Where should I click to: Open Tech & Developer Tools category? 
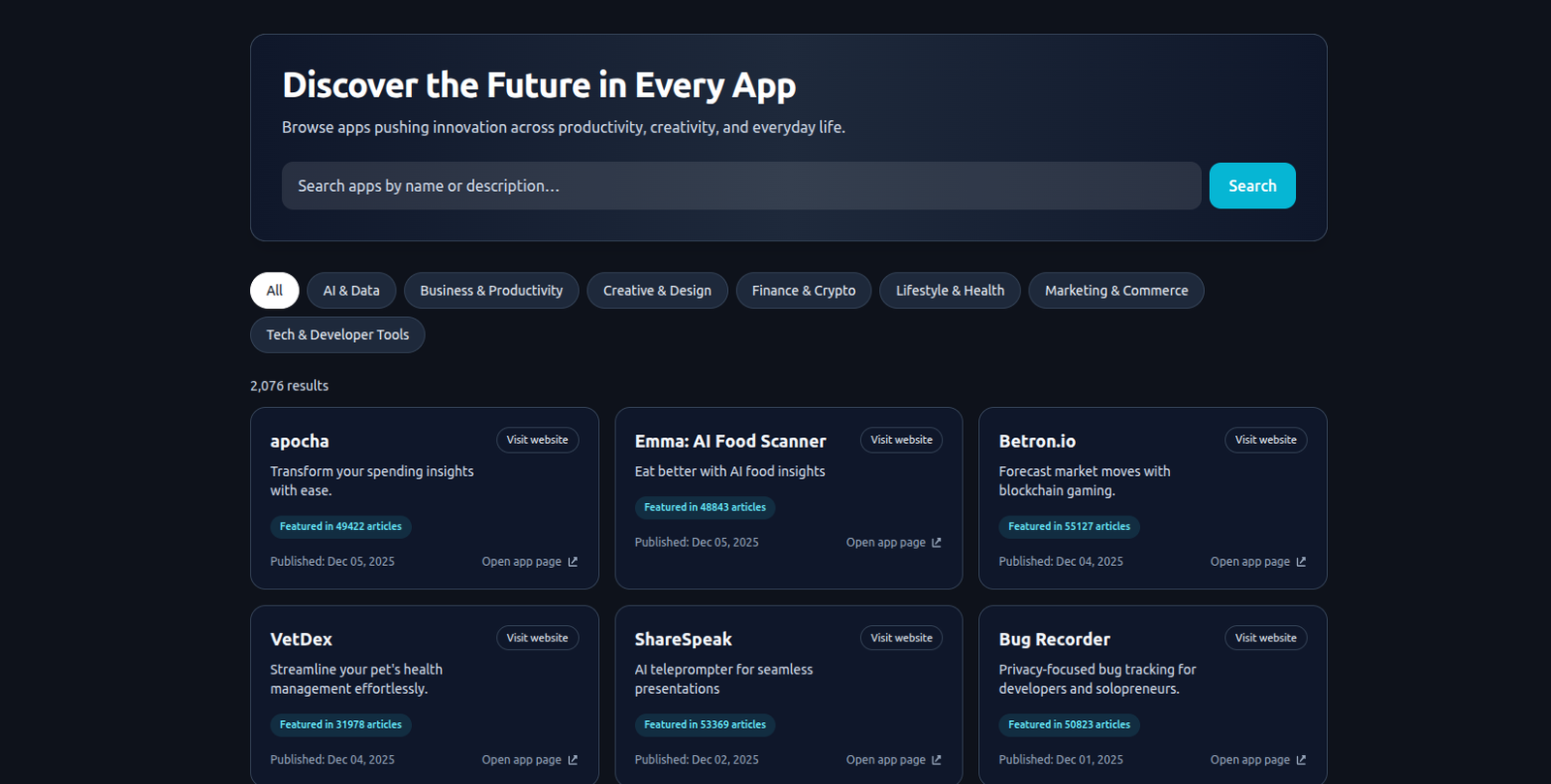(337, 334)
